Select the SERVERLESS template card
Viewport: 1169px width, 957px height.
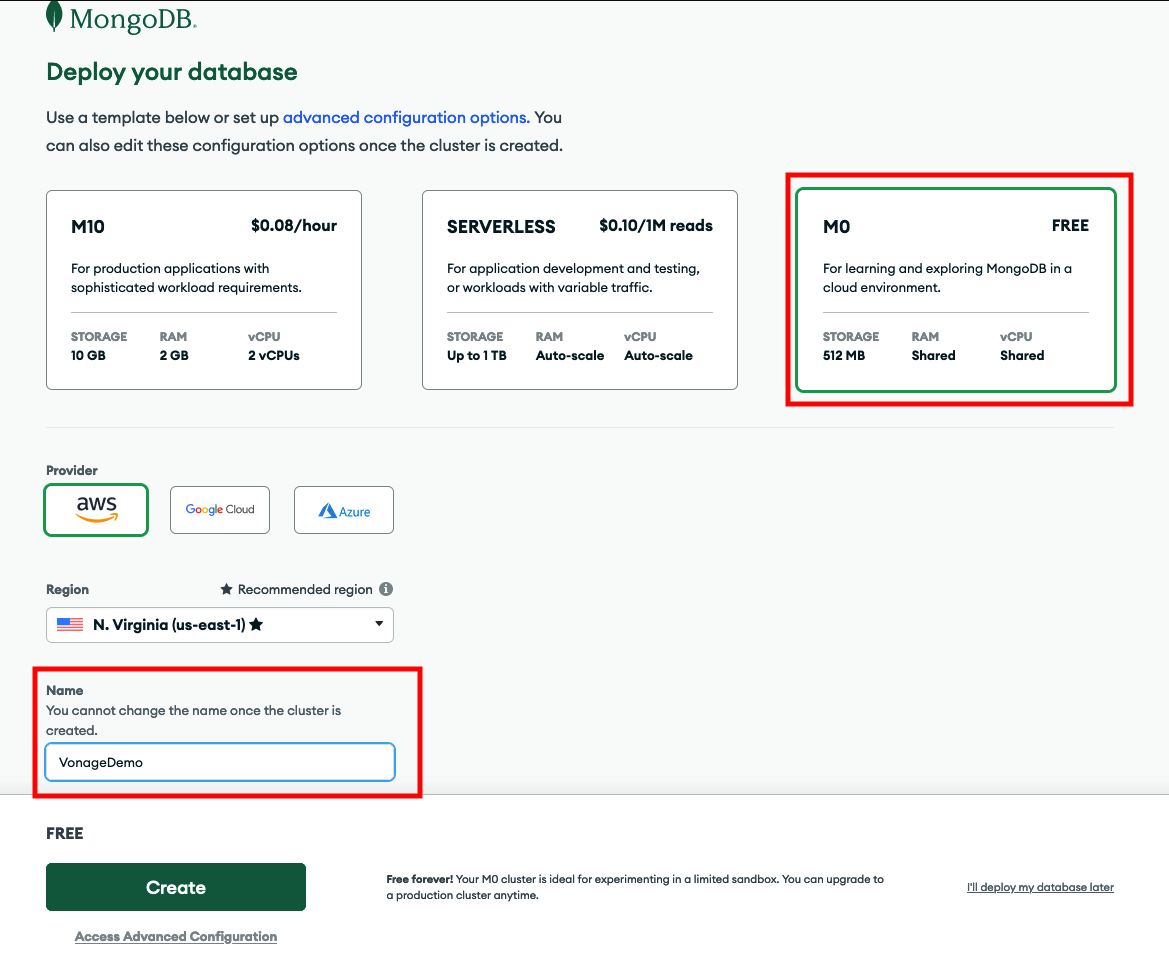[579, 290]
